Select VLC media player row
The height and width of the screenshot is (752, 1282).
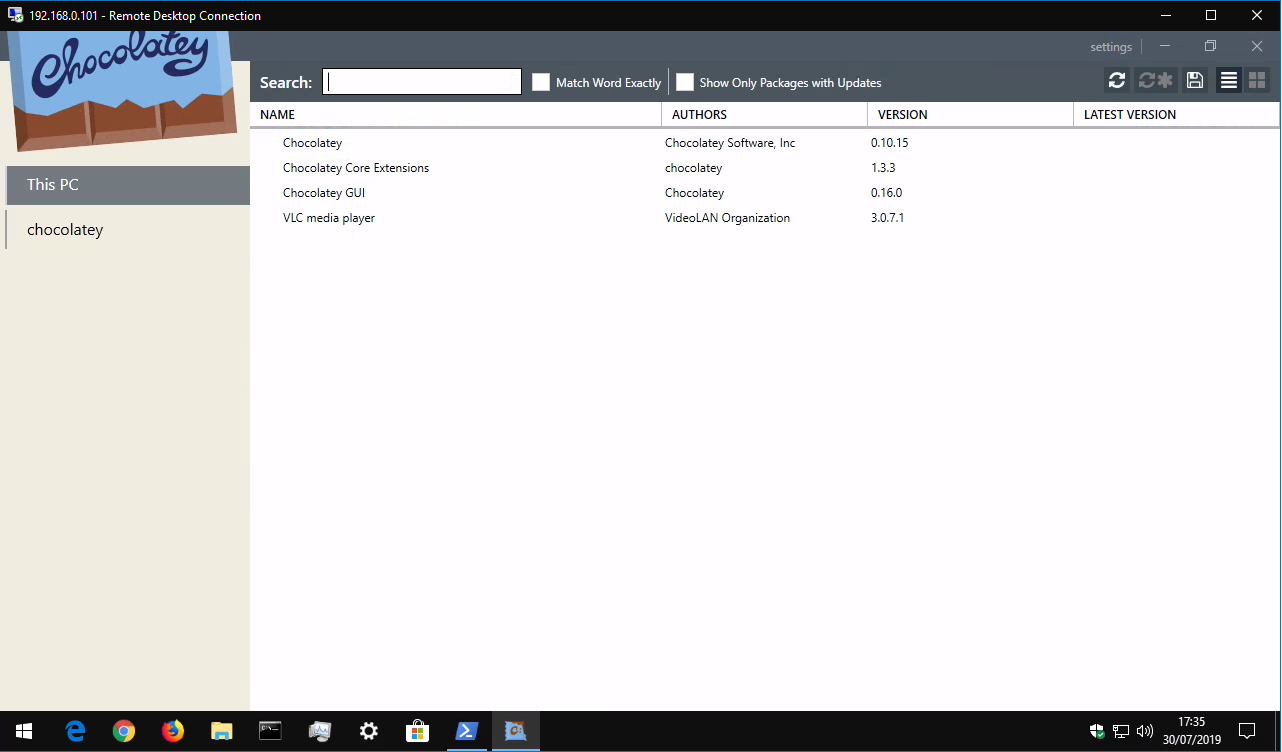764,218
